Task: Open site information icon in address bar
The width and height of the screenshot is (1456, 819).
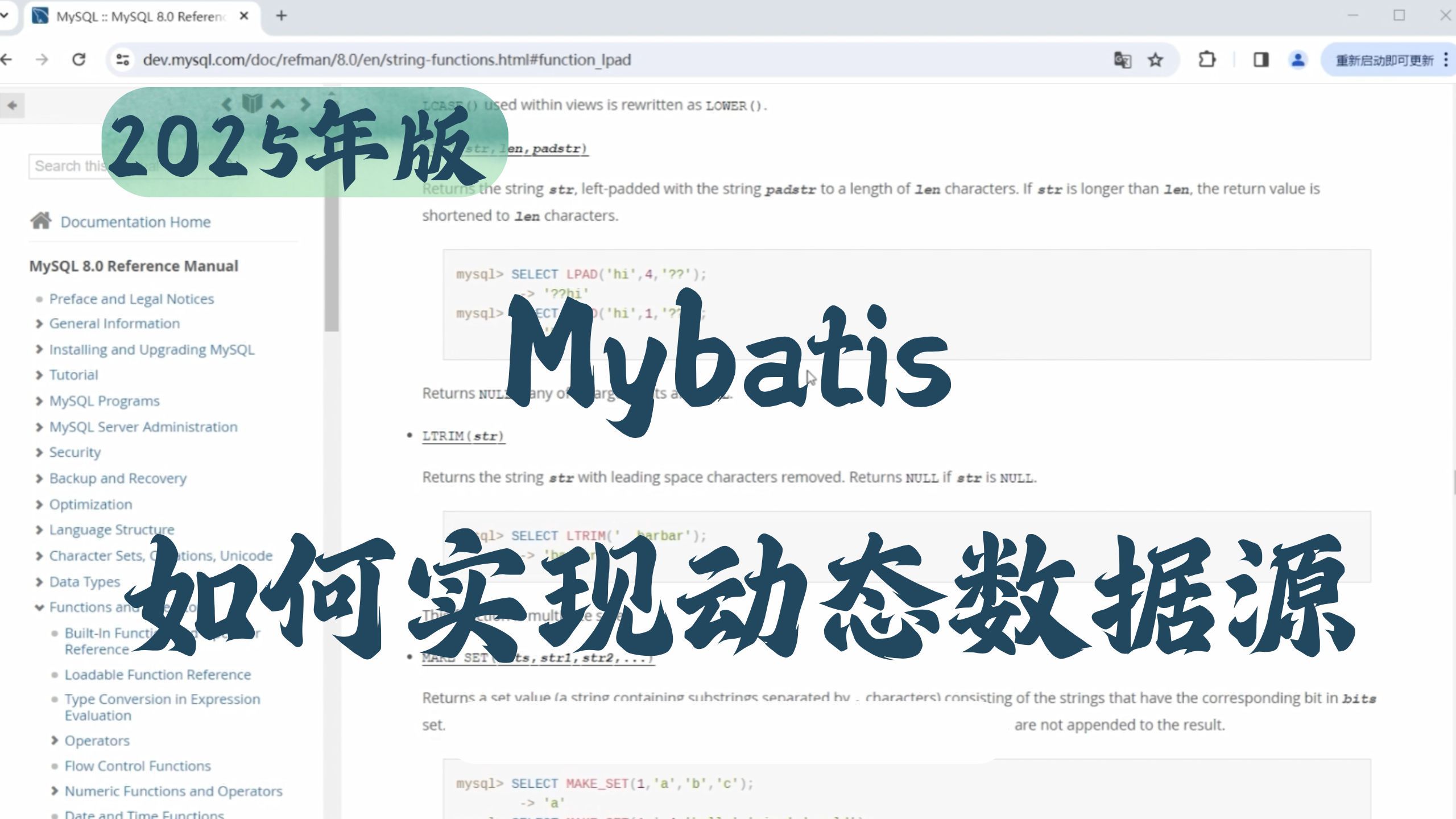Action: [122, 60]
